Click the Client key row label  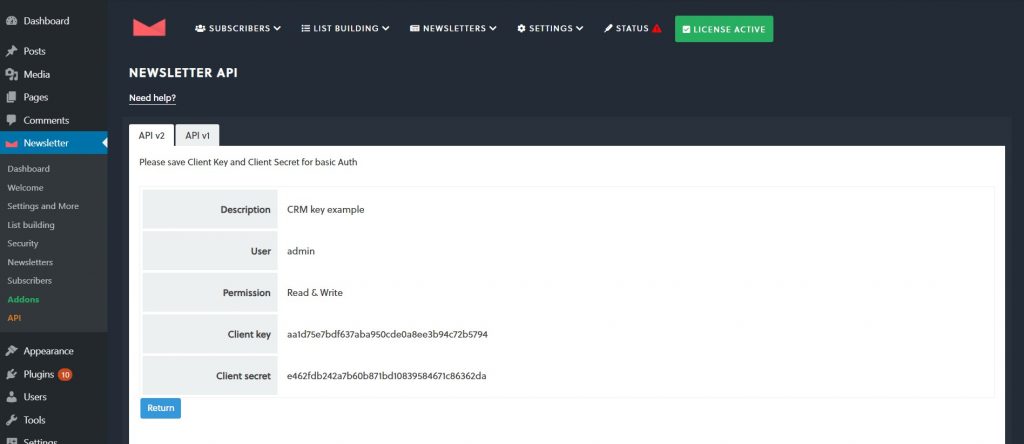(249, 334)
